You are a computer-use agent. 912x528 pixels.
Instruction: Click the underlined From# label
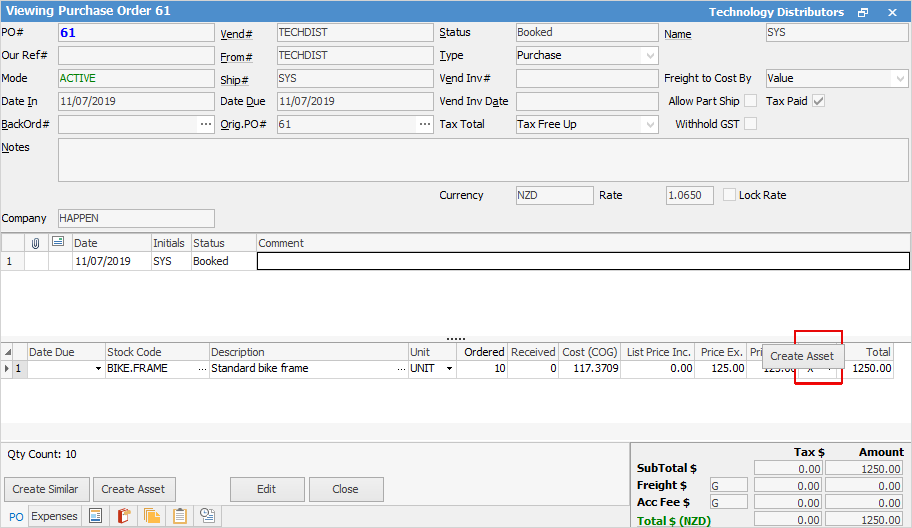[236, 58]
